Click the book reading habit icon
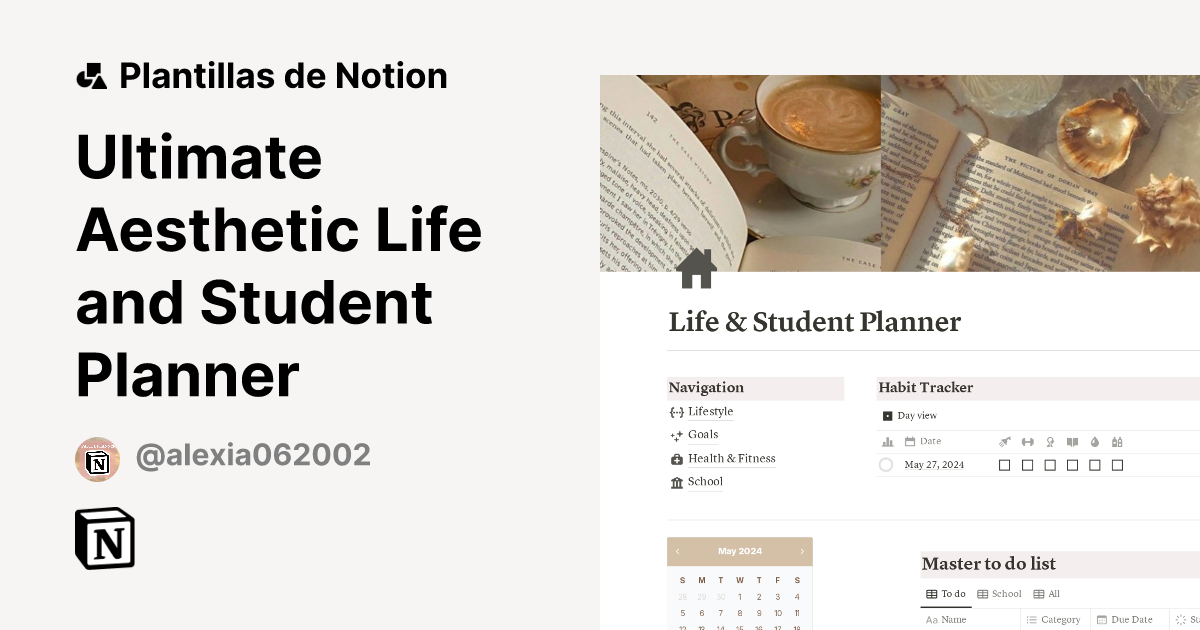1200x630 pixels. pyautogui.click(x=1073, y=441)
